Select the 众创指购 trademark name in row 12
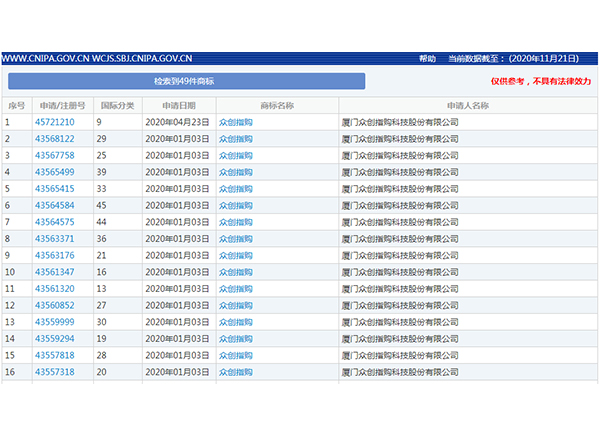Screen dimensions: 600x425 tap(236, 305)
